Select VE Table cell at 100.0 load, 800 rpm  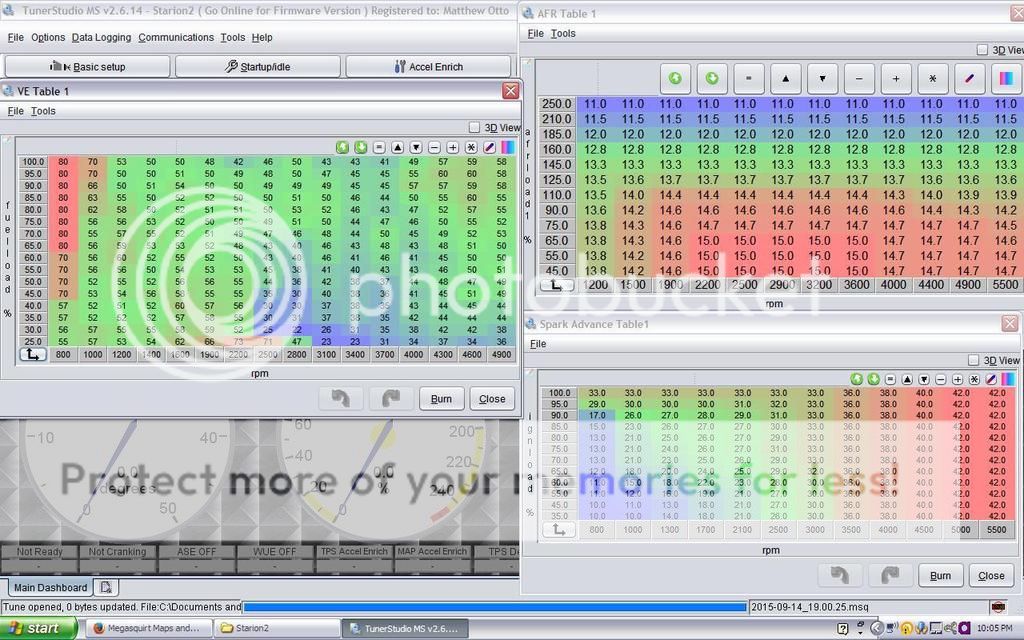tap(63, 162)
